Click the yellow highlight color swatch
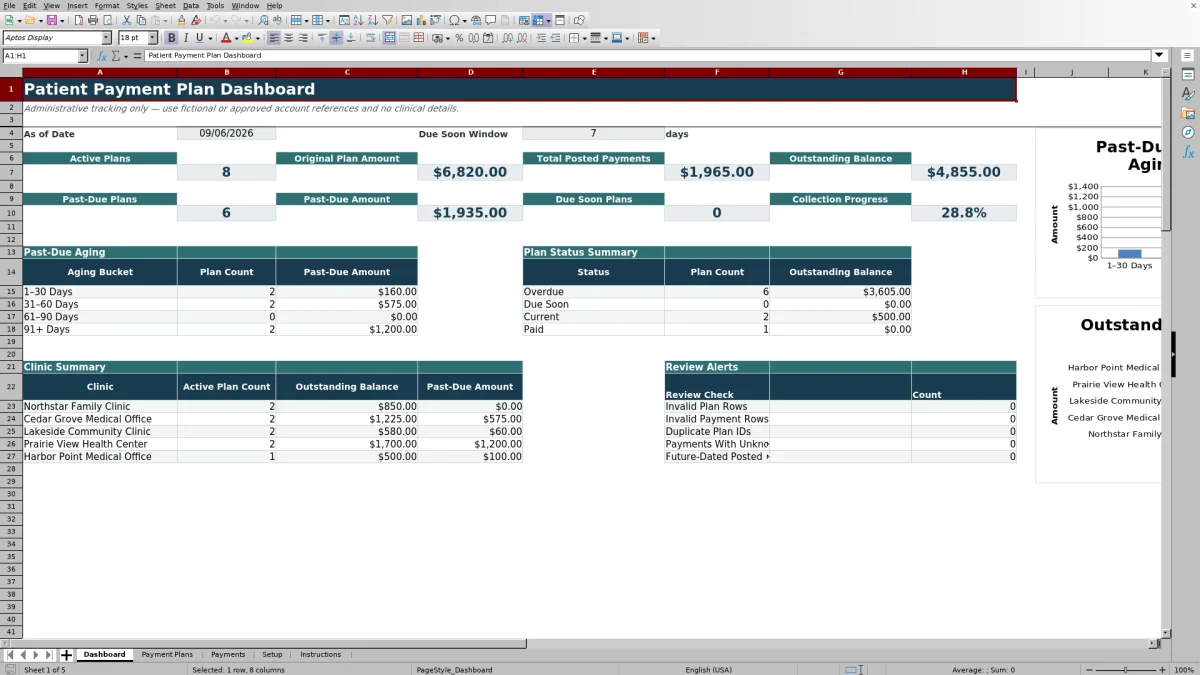 click(x=248, y=38)
